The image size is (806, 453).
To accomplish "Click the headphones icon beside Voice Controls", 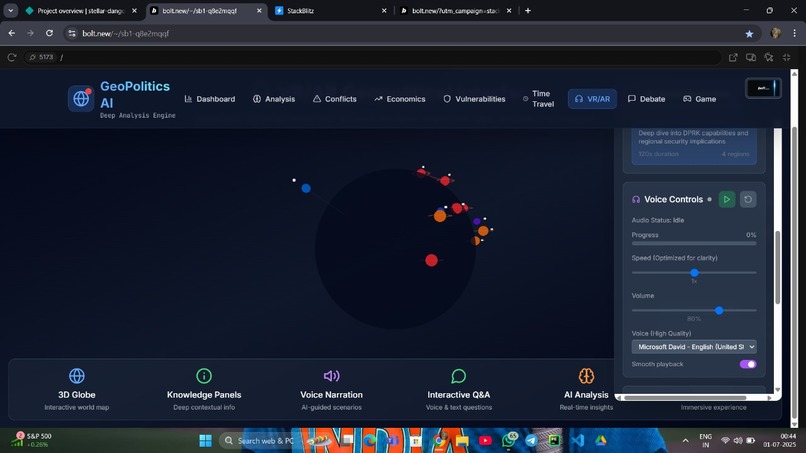I will click(x=636, y=200).
